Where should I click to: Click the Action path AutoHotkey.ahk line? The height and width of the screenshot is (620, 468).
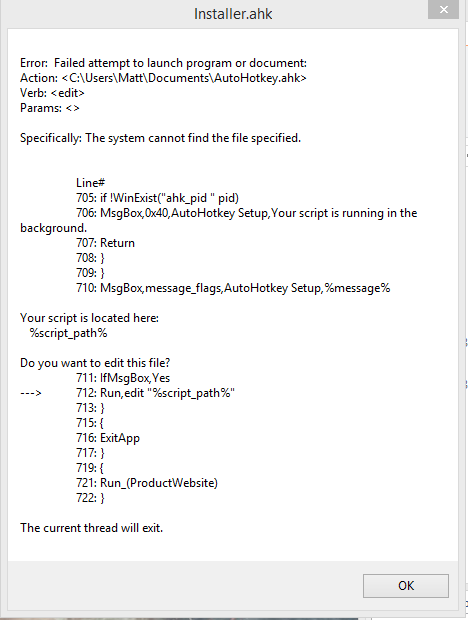point(163,78)
